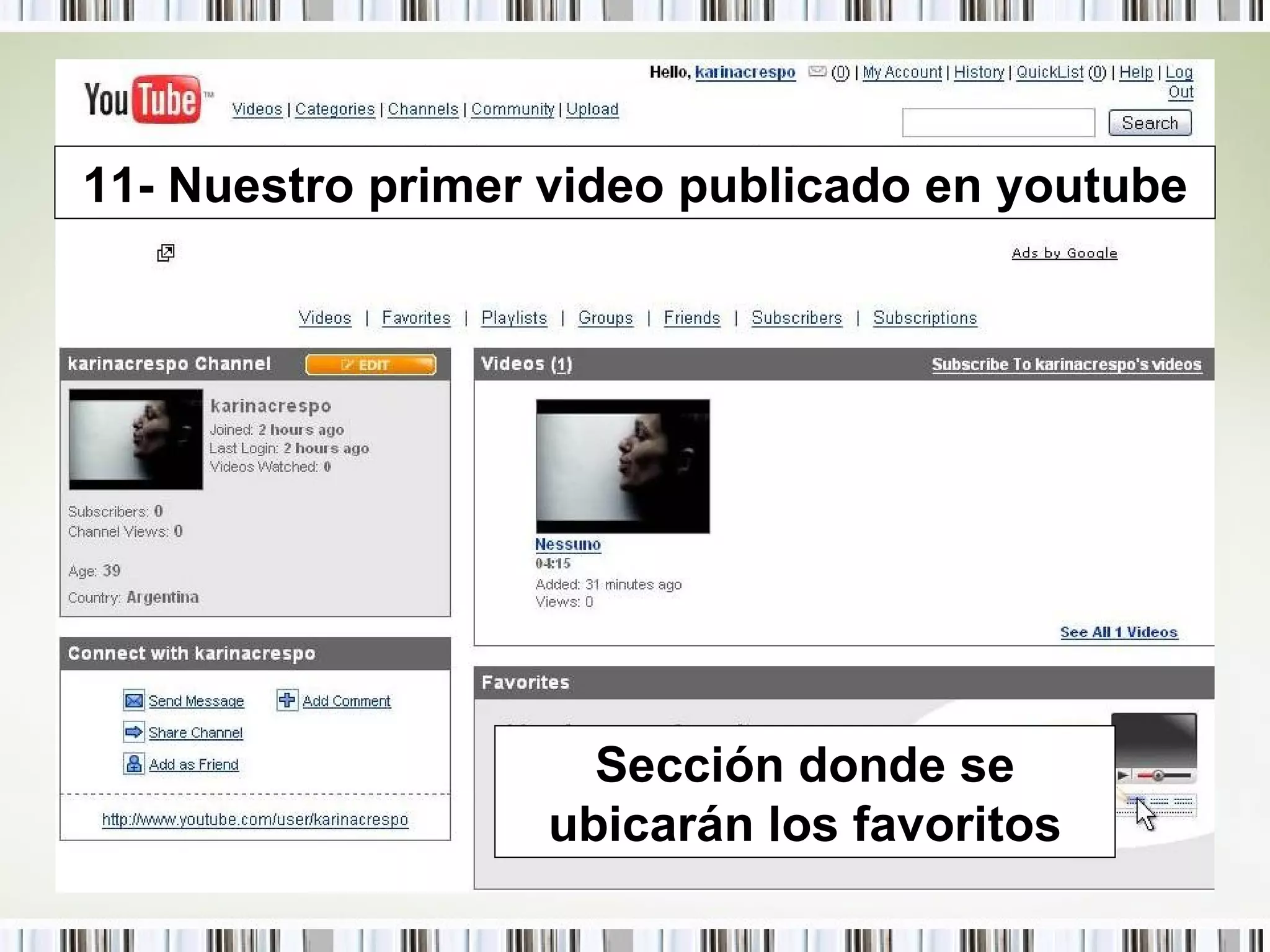Switch to Playlists tab
Screen dimensions: 1270x952
point(514,318)
